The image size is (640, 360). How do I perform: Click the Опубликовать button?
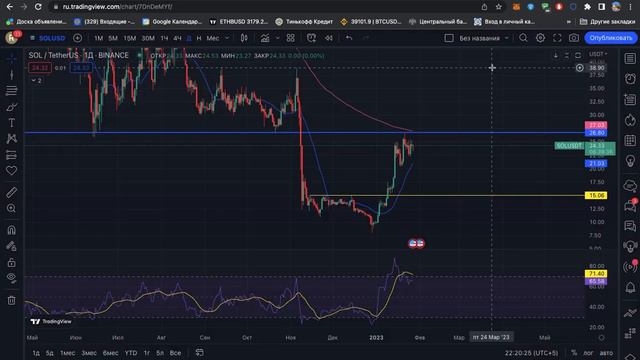[x=611, y=38]
